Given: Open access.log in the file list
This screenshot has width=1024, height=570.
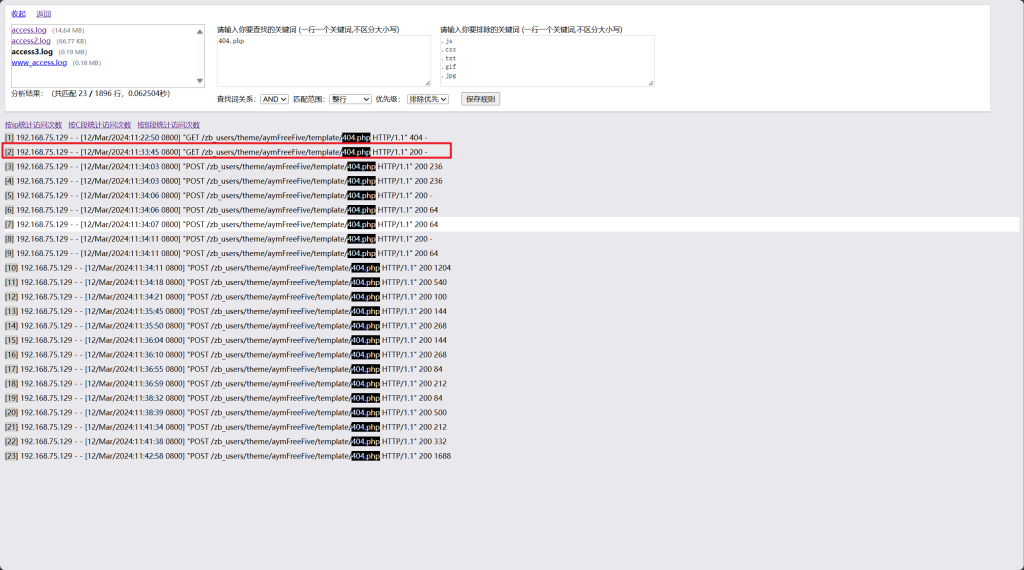Looking at the screenshot, I should click(x=28, y=30).
